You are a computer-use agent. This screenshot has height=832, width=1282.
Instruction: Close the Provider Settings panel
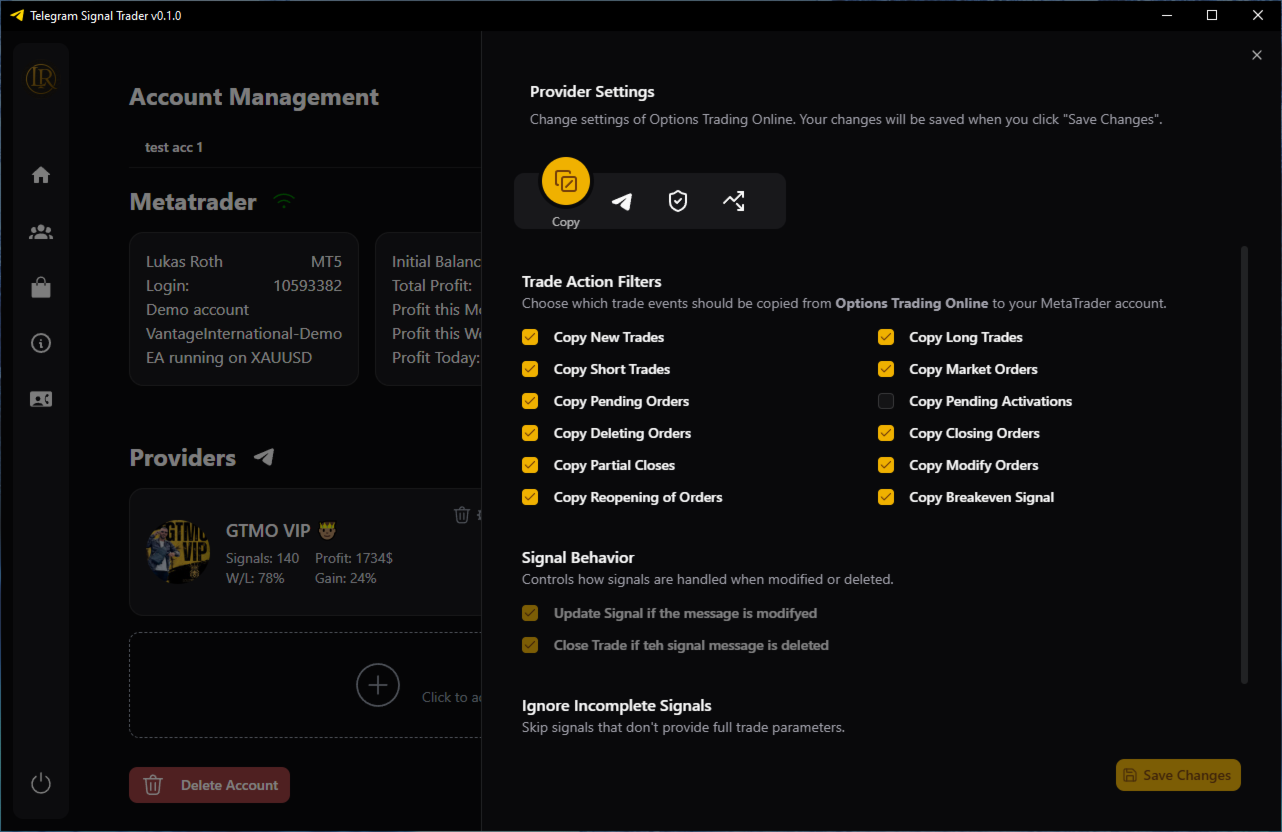[x=1257, y=55]
